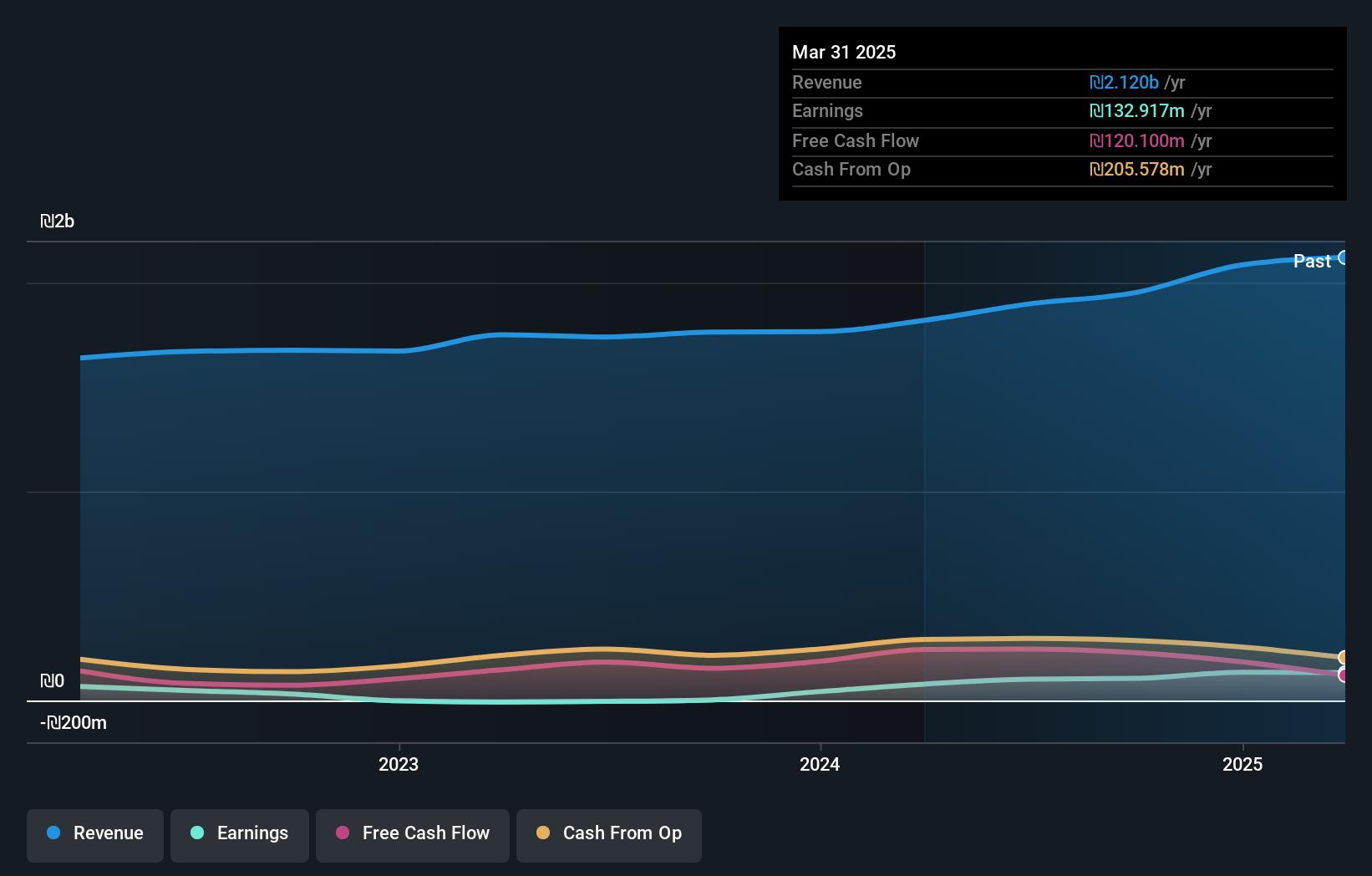Image resolution: width=1372 pixels, height=876 pixels.
Task: Click the ₪132.917m earnings value
Action: pyautogui.click(x=1137, y=110)
